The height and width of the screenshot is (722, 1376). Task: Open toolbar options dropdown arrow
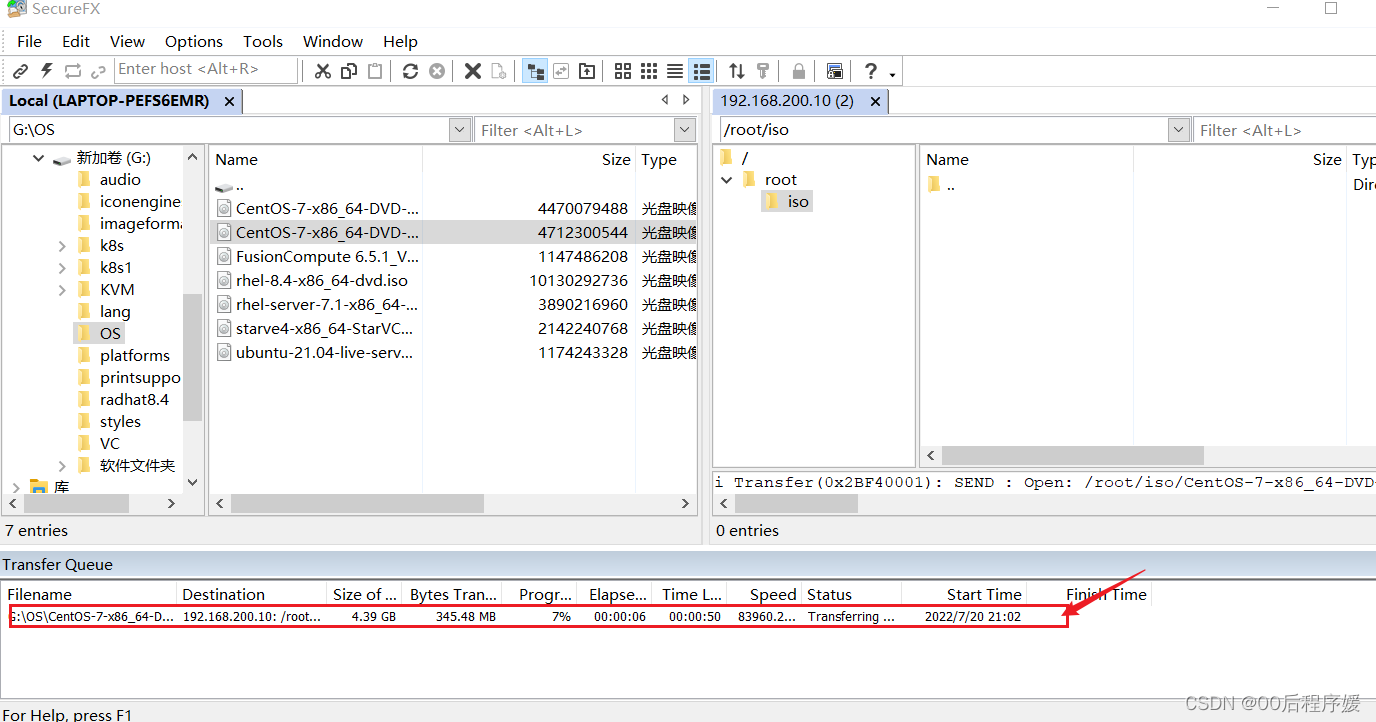point(892,73)
